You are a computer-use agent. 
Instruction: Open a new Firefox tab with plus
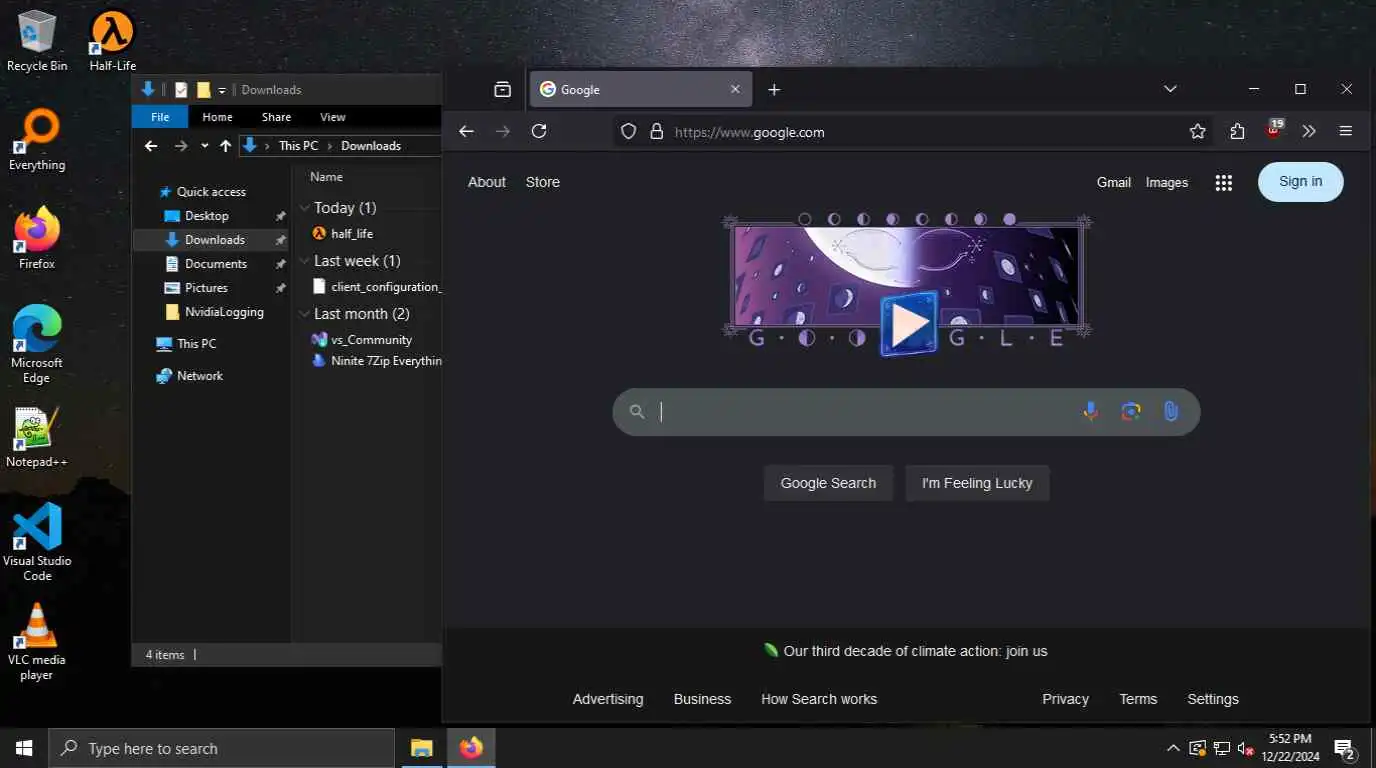click(x=774, y=90)
